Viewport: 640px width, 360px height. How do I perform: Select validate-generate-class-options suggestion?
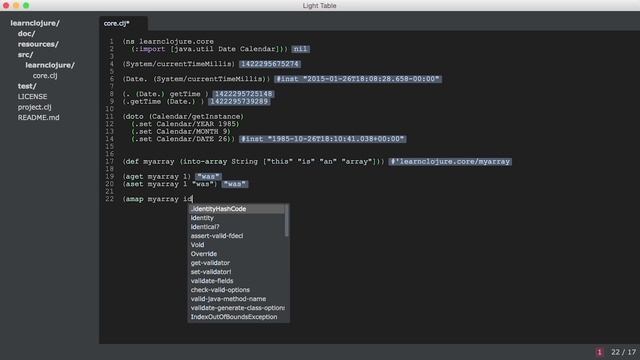(x=237, y=308)
